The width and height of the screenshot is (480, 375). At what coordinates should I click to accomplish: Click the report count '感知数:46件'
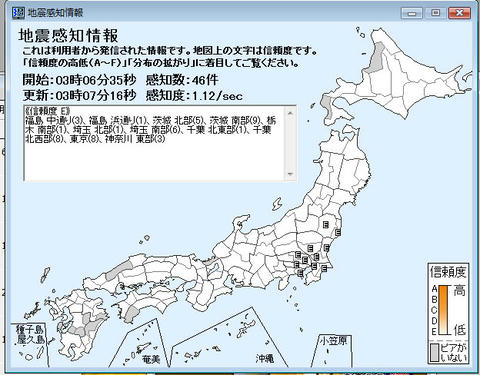point(182,80)
